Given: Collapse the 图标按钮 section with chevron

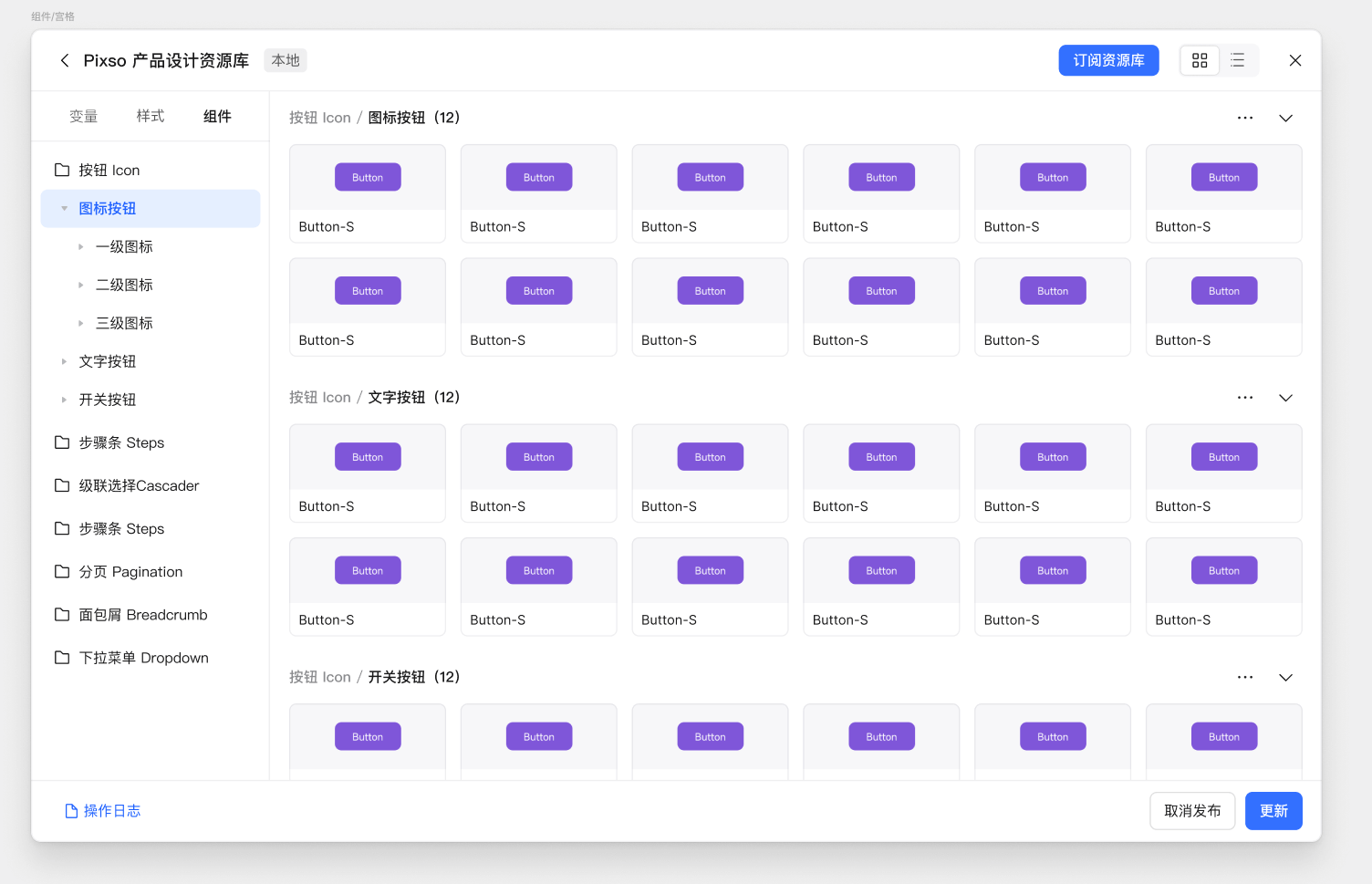Looking at the screenshot, I should tap(1285, 119).
